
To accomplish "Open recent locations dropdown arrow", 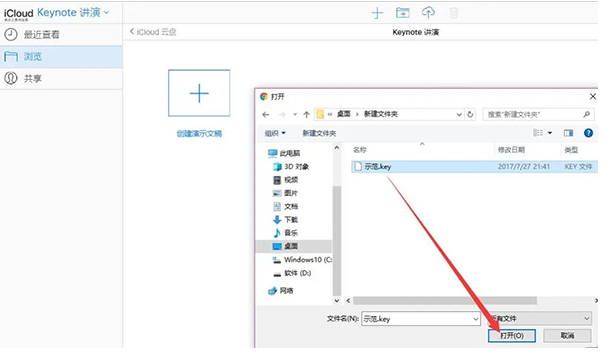I will pyautogui.click(x=295, y=115).
